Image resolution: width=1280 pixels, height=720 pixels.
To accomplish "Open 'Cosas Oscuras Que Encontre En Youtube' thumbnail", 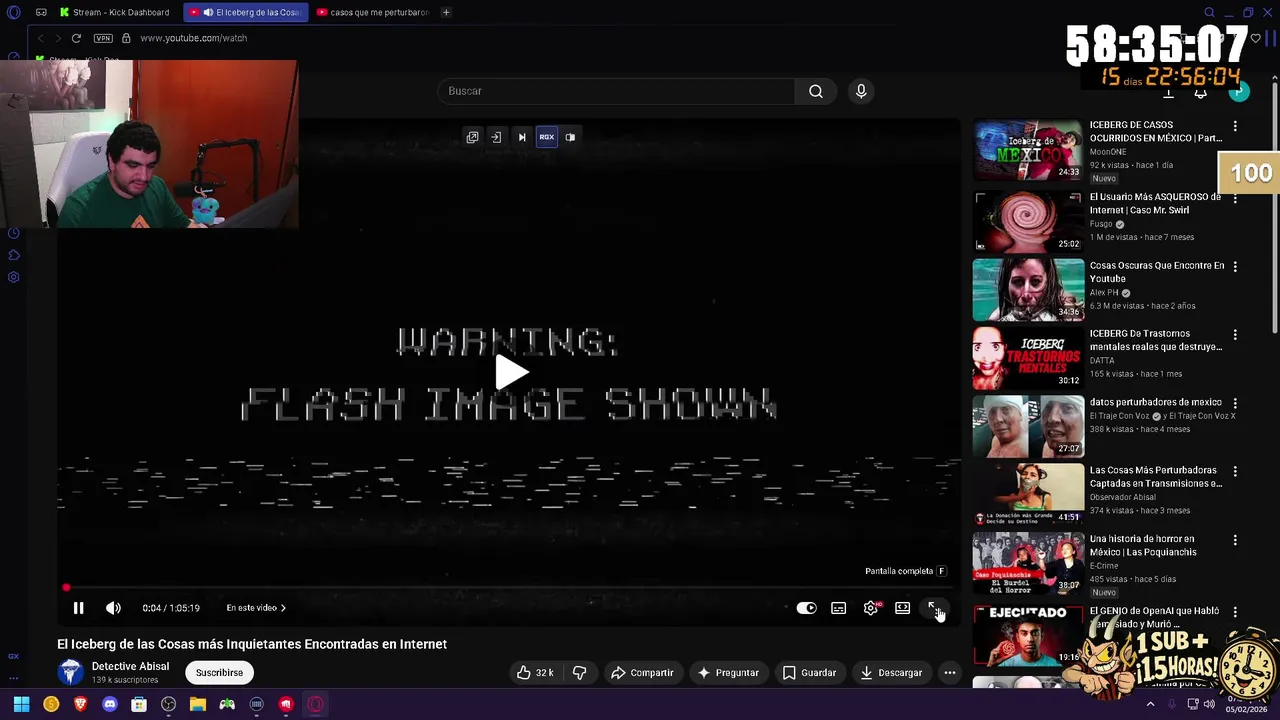I will tap(1028, 290).
